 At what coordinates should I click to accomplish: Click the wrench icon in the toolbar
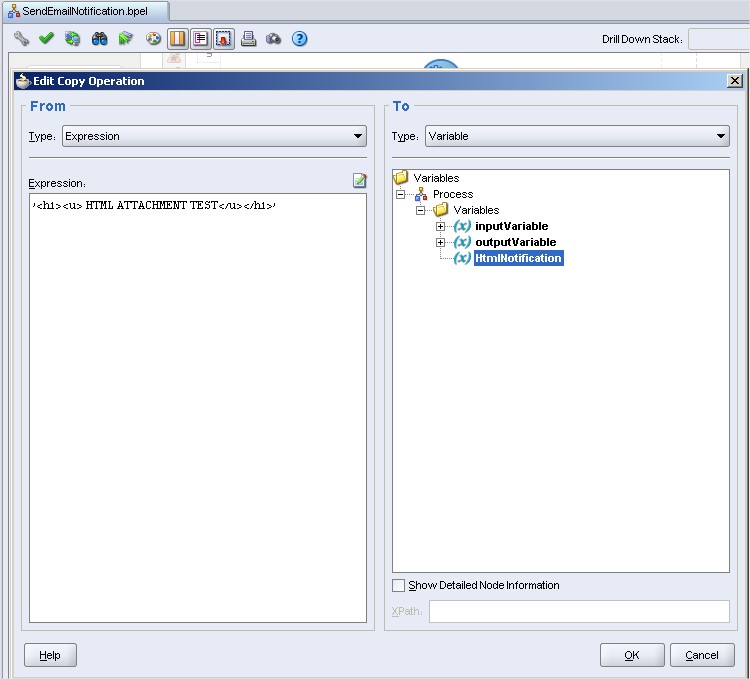click(21, 39)
